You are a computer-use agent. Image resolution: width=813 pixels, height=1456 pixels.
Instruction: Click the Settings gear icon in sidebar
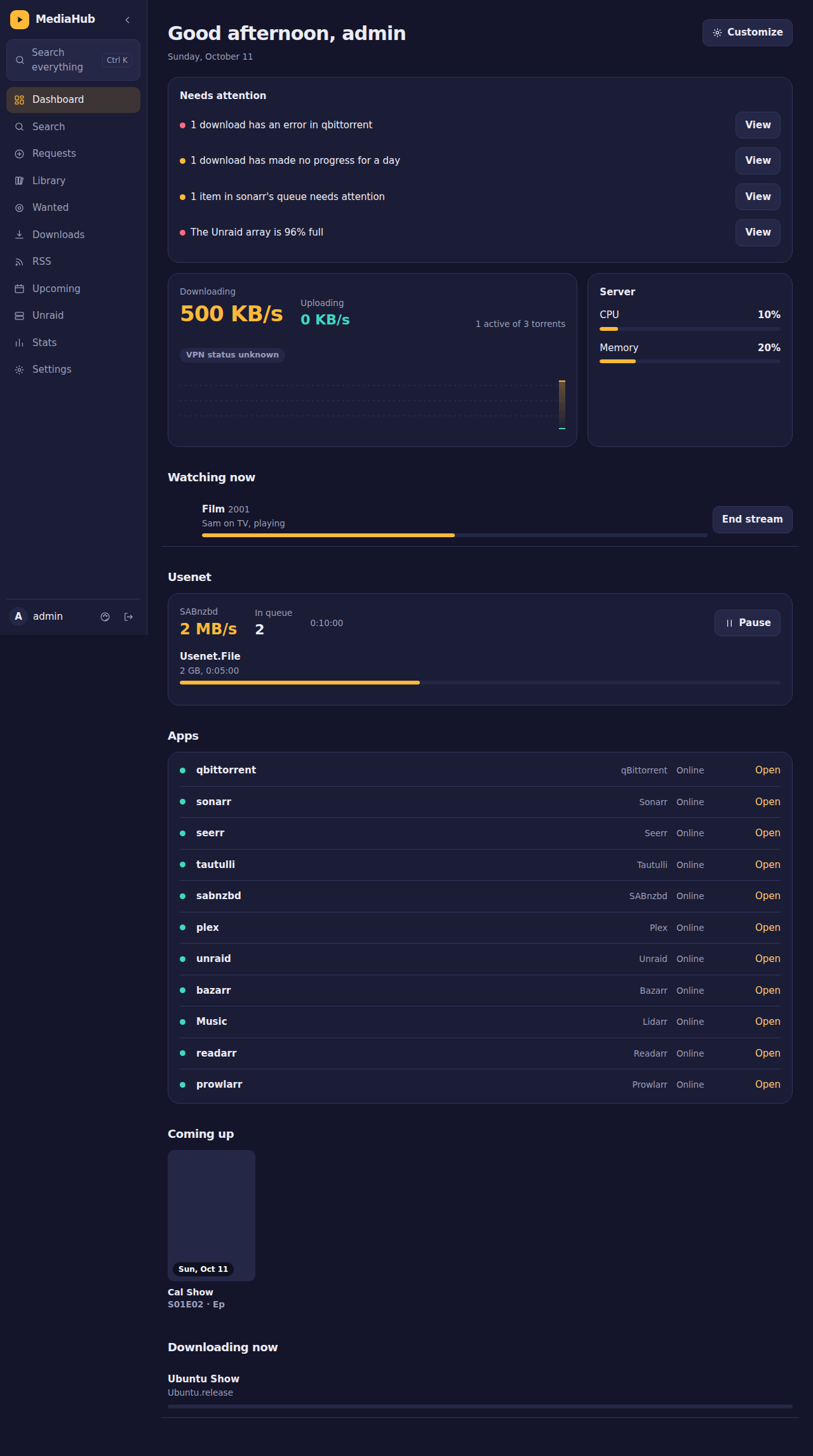point(20,370)
